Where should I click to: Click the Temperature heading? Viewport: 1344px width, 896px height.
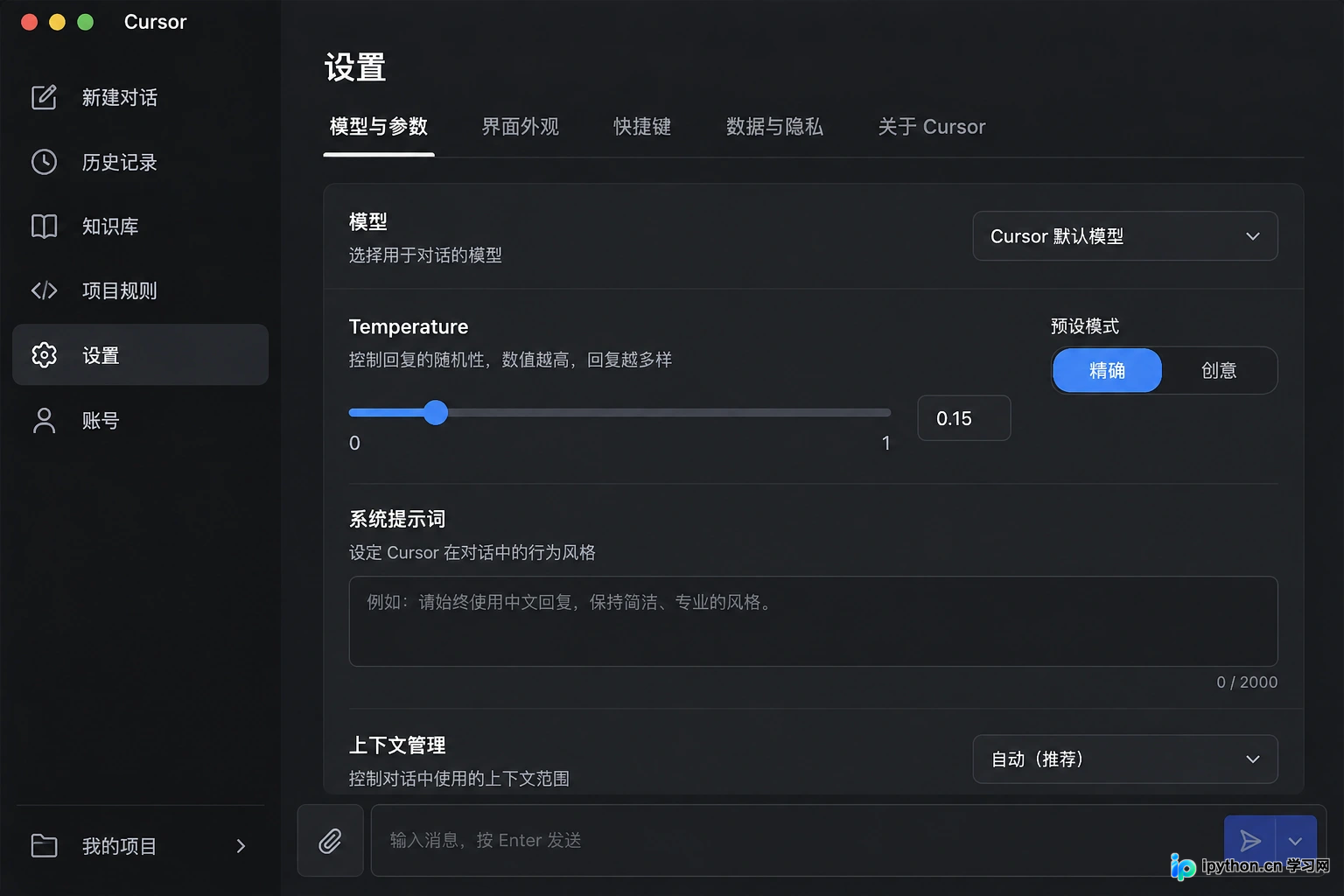click(409, 326)
